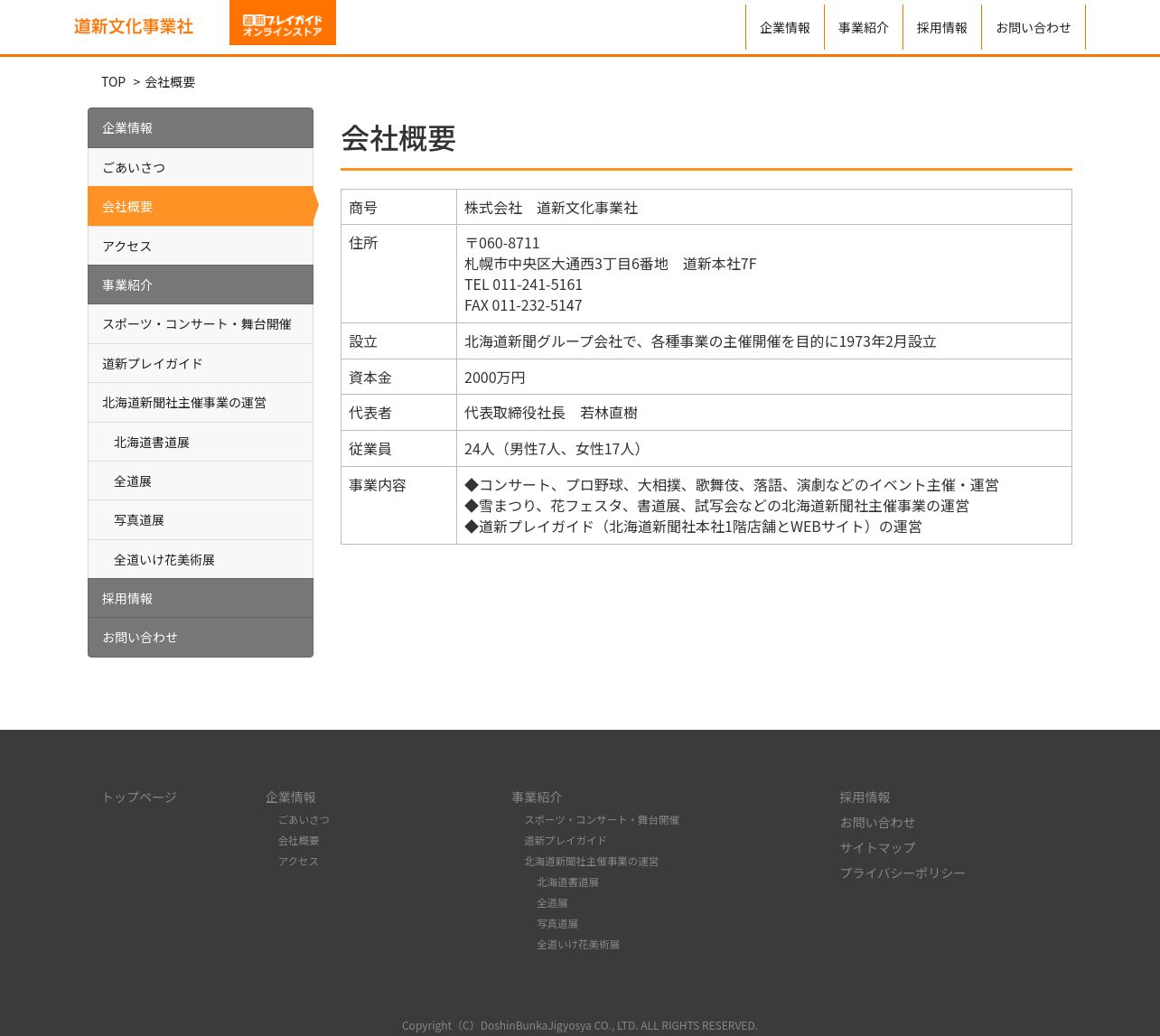Select the 事業紹介 sidebar header

pyautogui.click(x=201, y=285)
